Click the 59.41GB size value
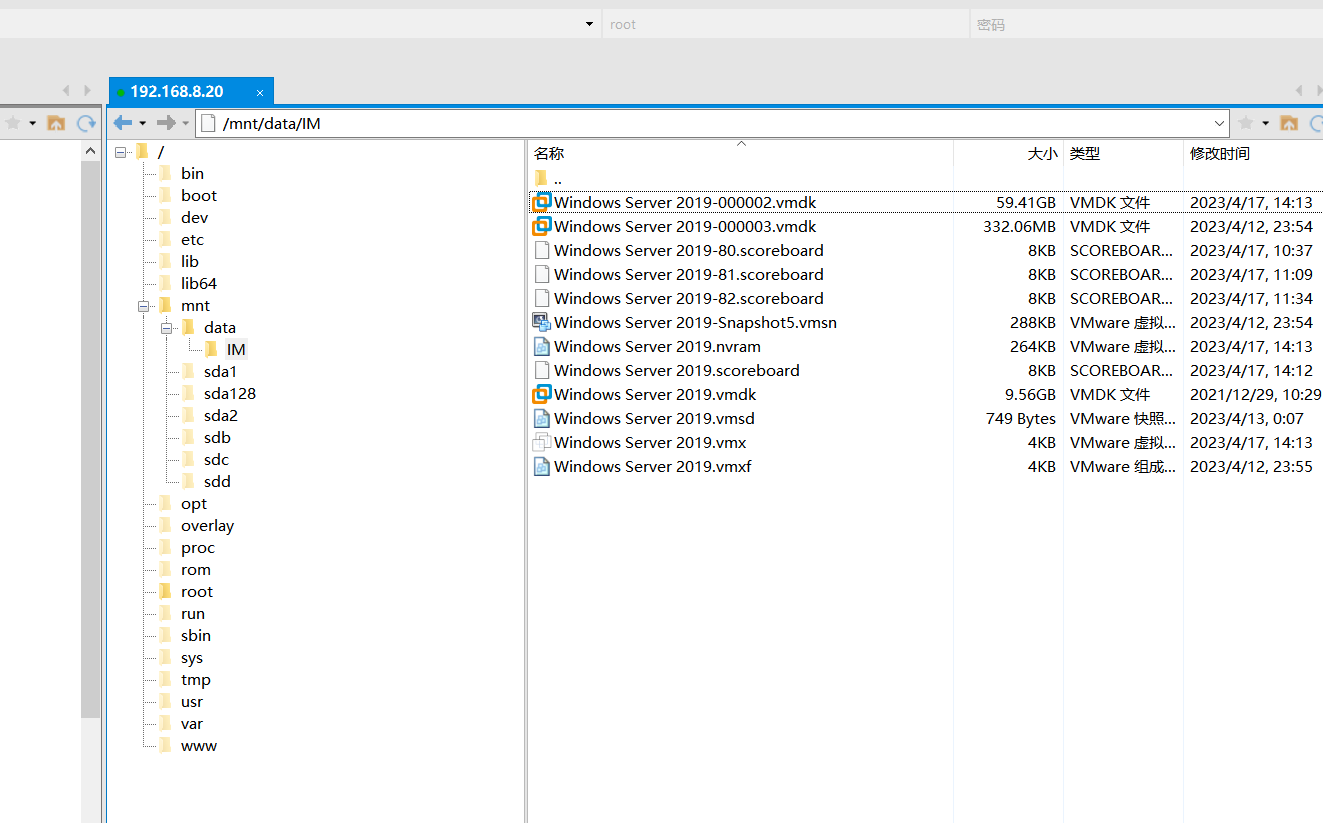This screenshot has height=823, width=1323. click(x=1026, y=202)
